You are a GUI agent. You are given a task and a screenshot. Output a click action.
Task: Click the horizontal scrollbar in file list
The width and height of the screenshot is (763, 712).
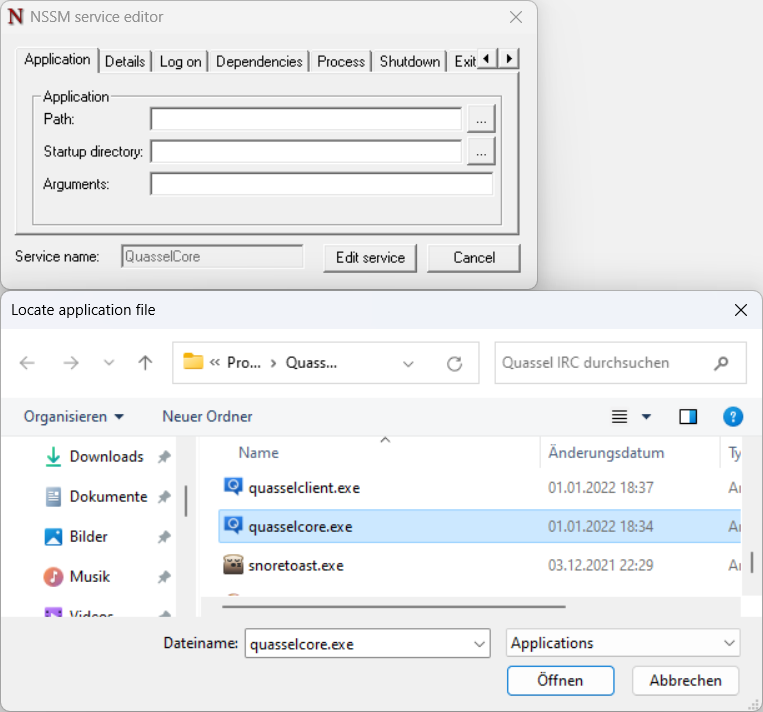point(394,606)
